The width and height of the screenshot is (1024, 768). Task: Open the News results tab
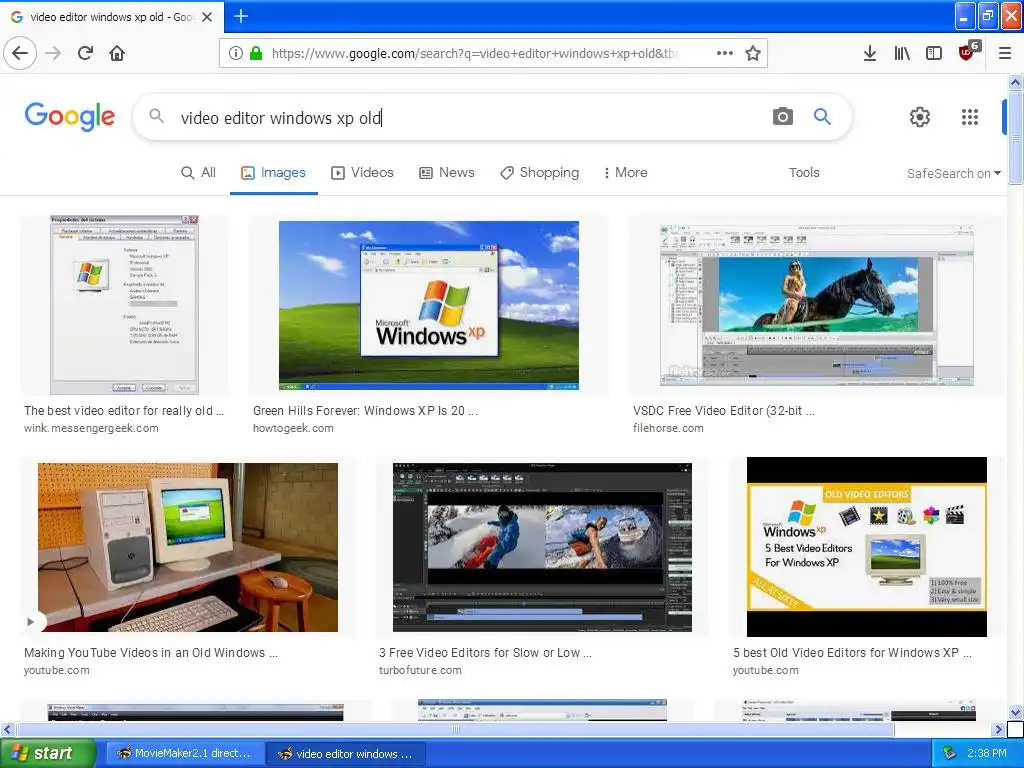tap(447, 172)
